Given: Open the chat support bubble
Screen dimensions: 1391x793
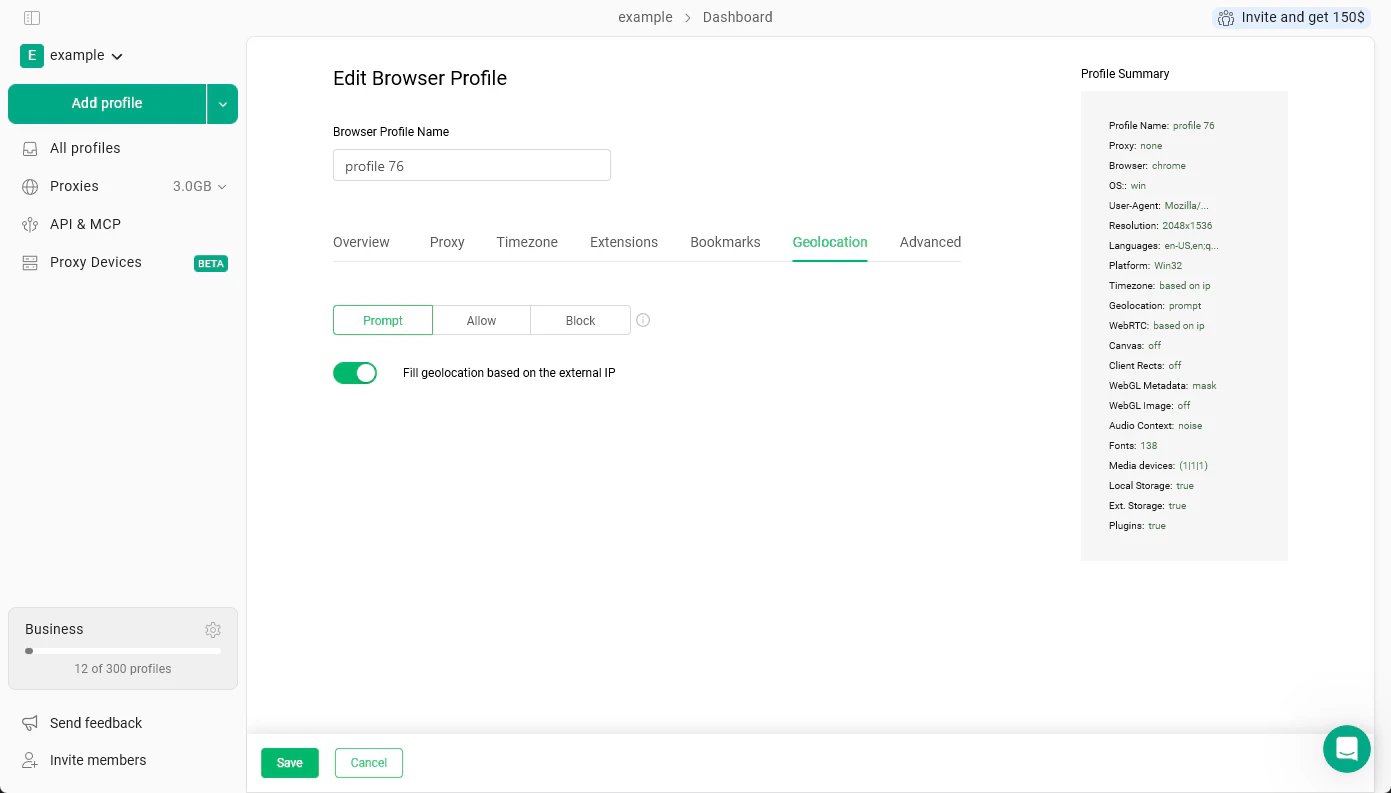Looking at the screenshot, I should (1347, 749).
